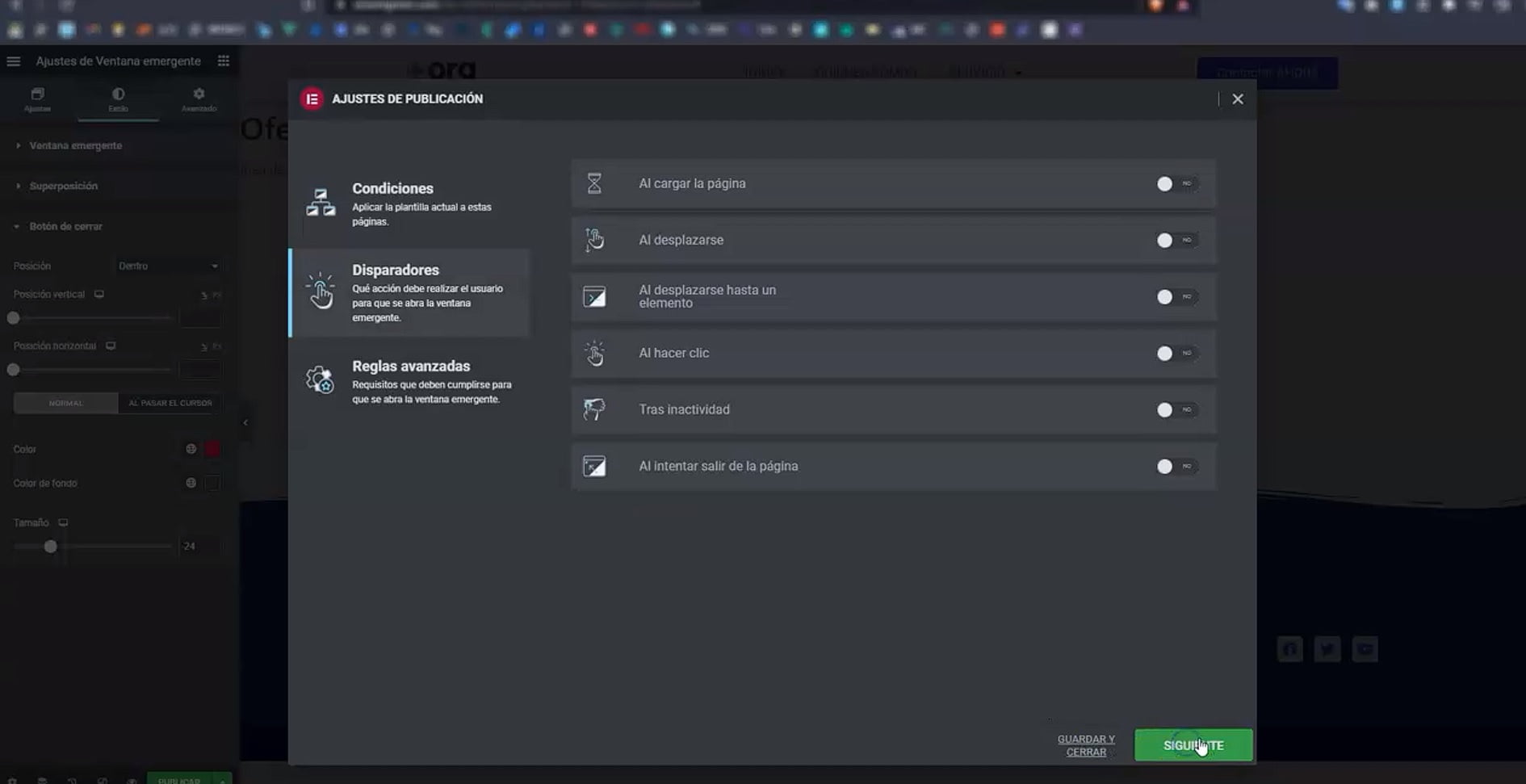
Task: Enable the Al cargar la página trigger
Action: click(1176, 184)
